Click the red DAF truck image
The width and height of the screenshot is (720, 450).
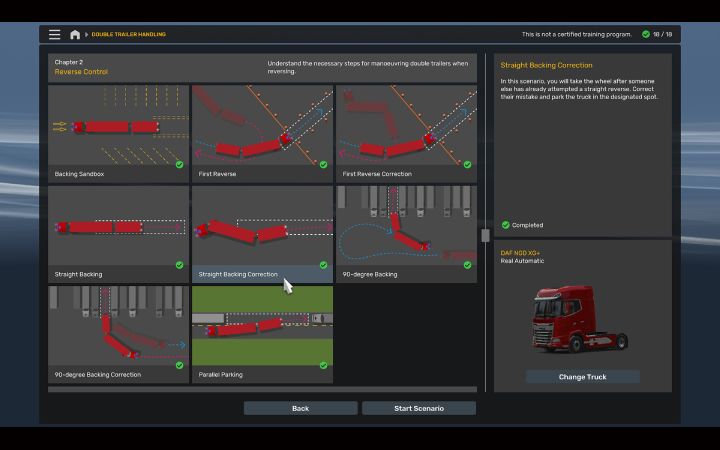pyautogui.click(x=582, y=319)
